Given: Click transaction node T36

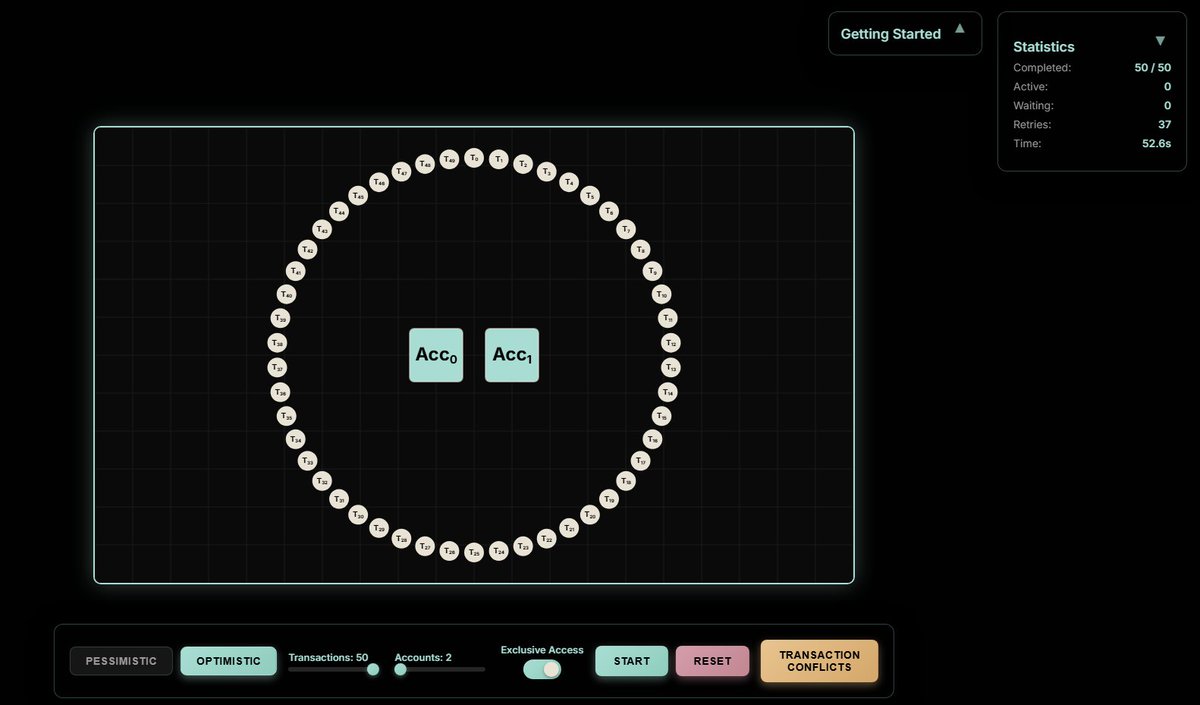Looking at the screenshot, I should tap(280, 392).
